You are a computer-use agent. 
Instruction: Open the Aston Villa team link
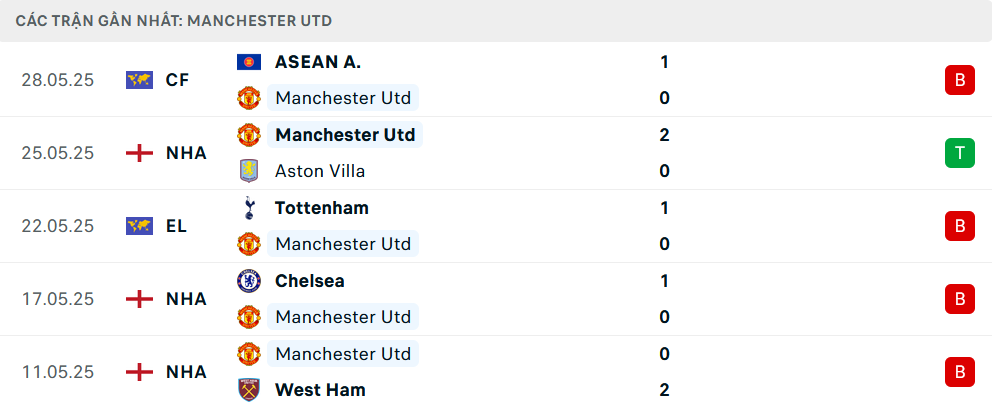click(x=320, y=171)
